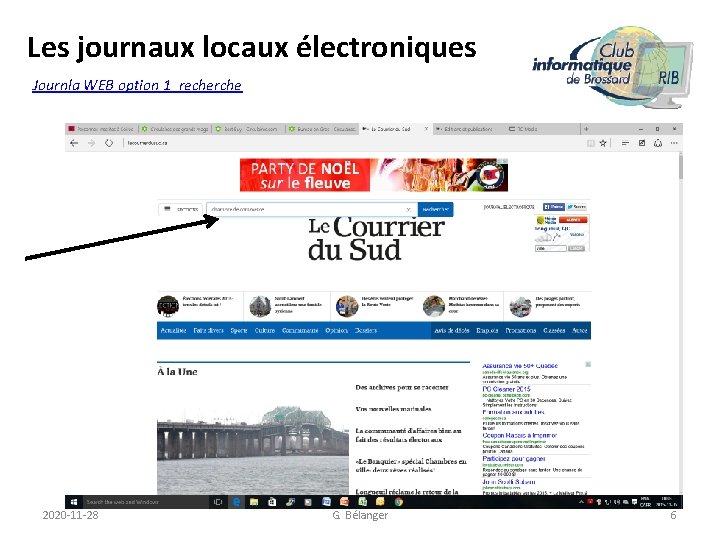Viewport: 720px width, 540px height.
Task: Open the Communauté menu item
Action: [x=300, y=331]
